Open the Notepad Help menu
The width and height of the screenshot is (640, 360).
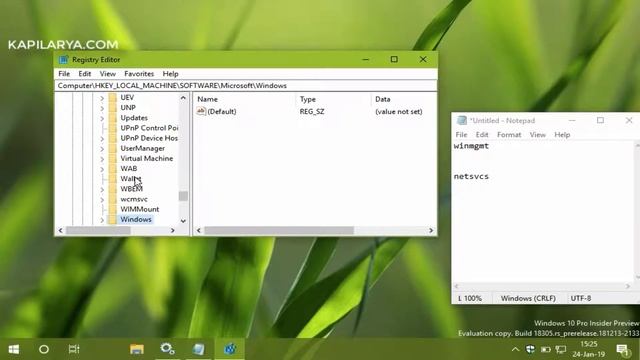point(562,135)
